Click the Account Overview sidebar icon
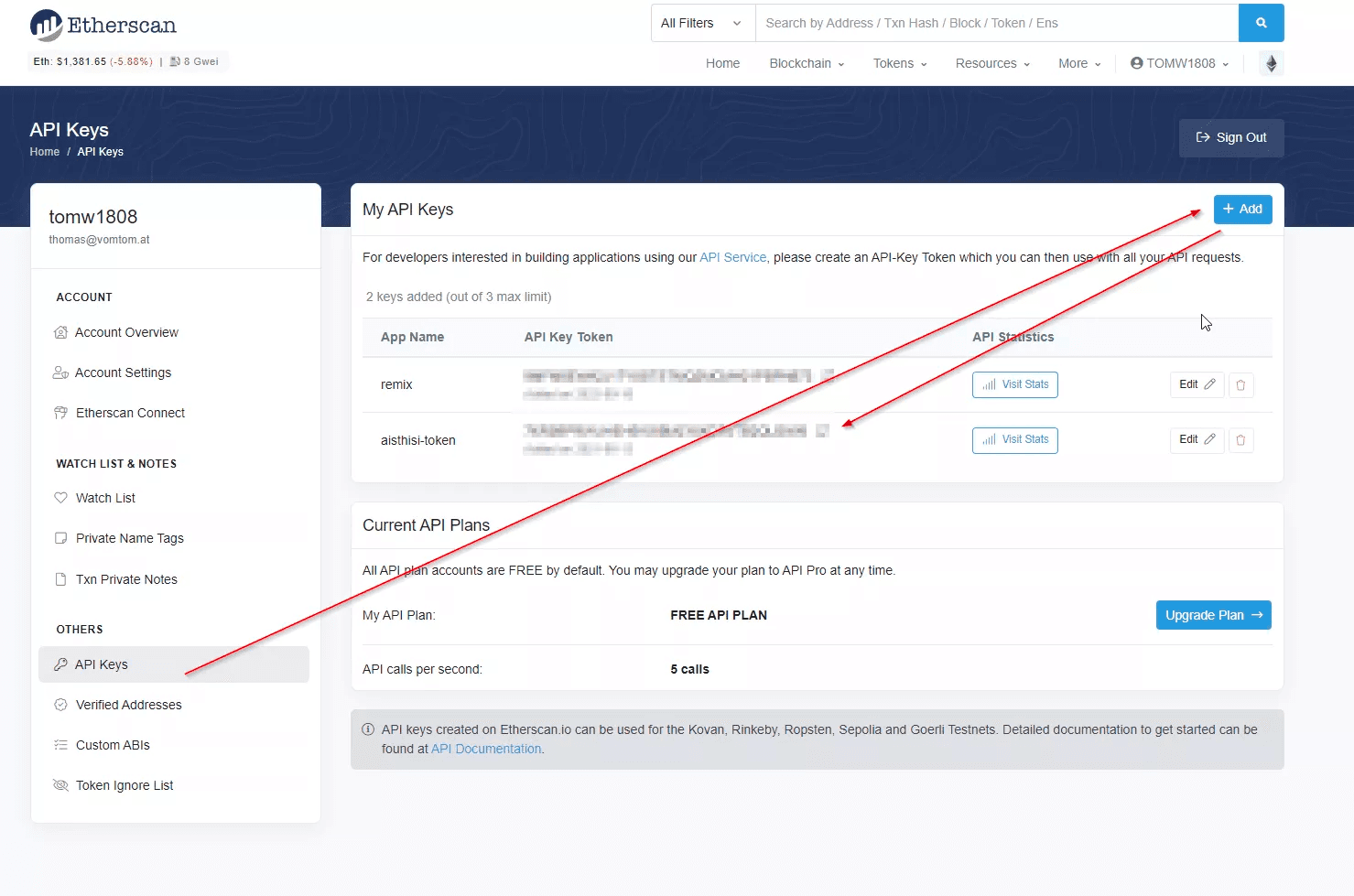Screen dimensions: 1354x896 (60, 332)
